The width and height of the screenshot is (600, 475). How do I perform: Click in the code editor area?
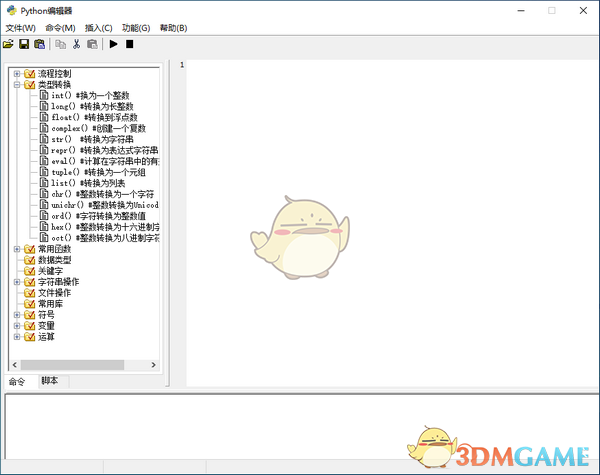tap(392, 223)
